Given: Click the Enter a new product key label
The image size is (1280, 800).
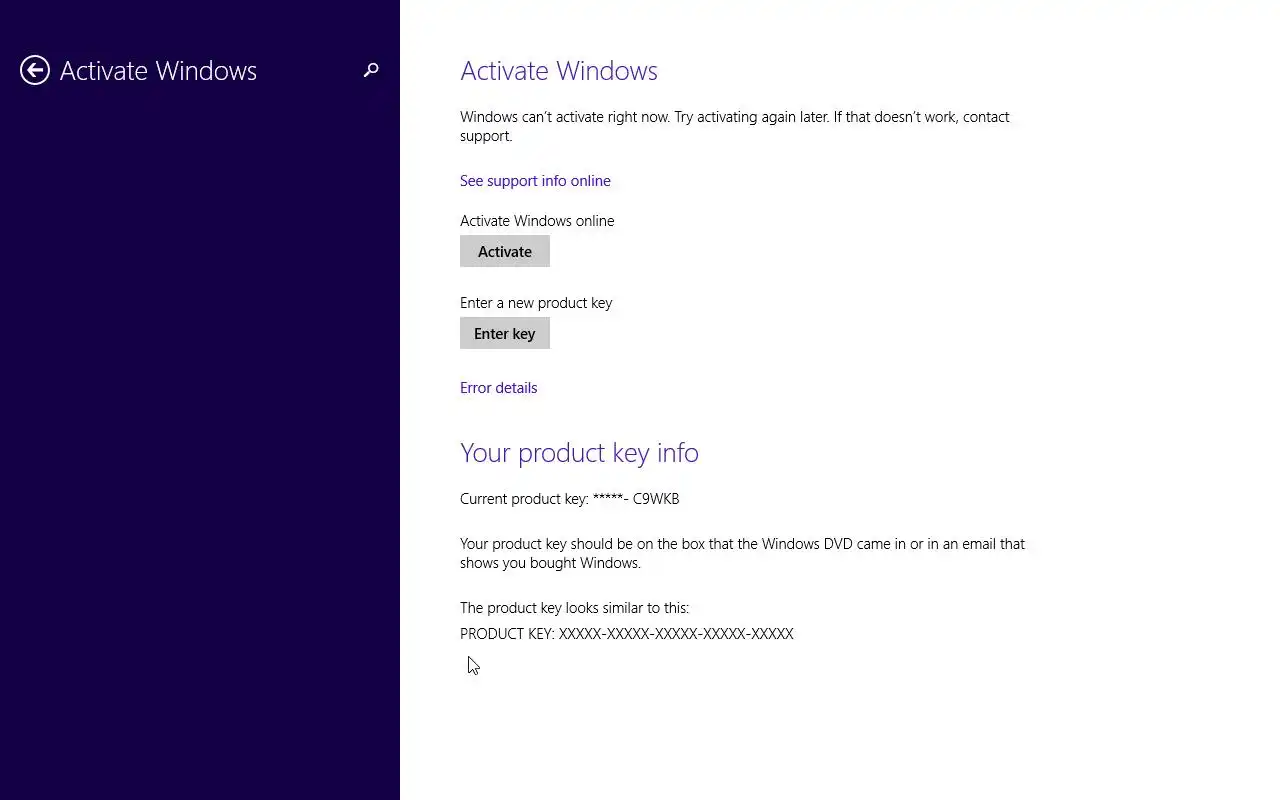Looking at the screenshot, I should [536, 303].
